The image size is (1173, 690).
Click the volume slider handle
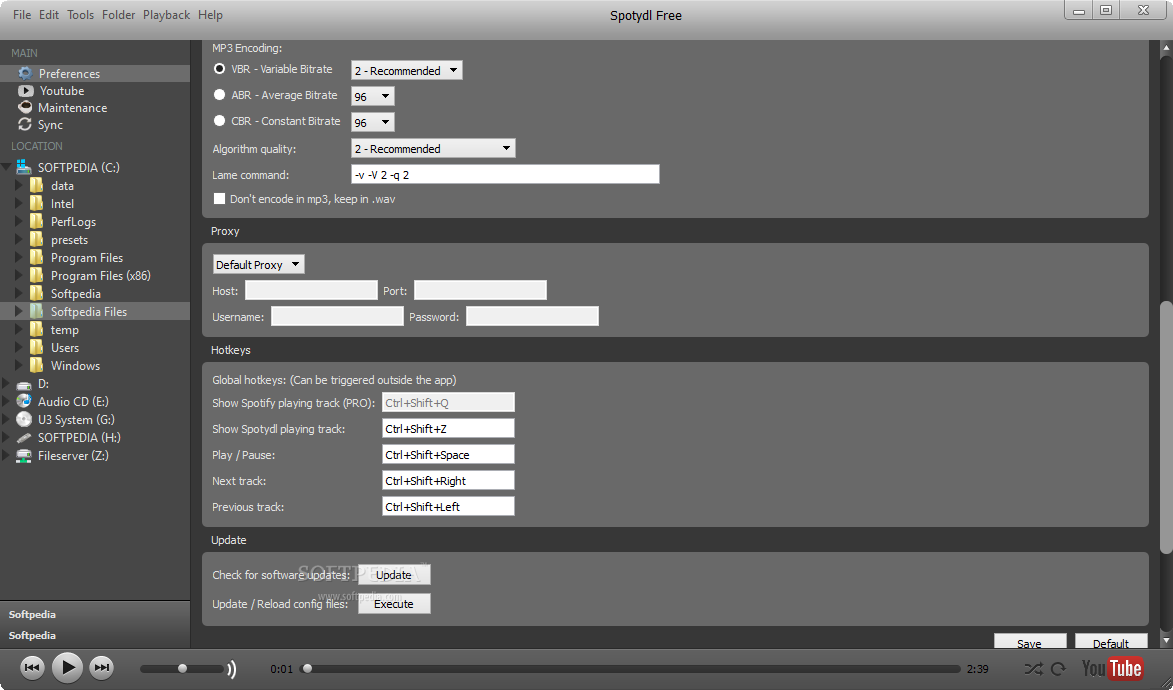tap(182, 668)
